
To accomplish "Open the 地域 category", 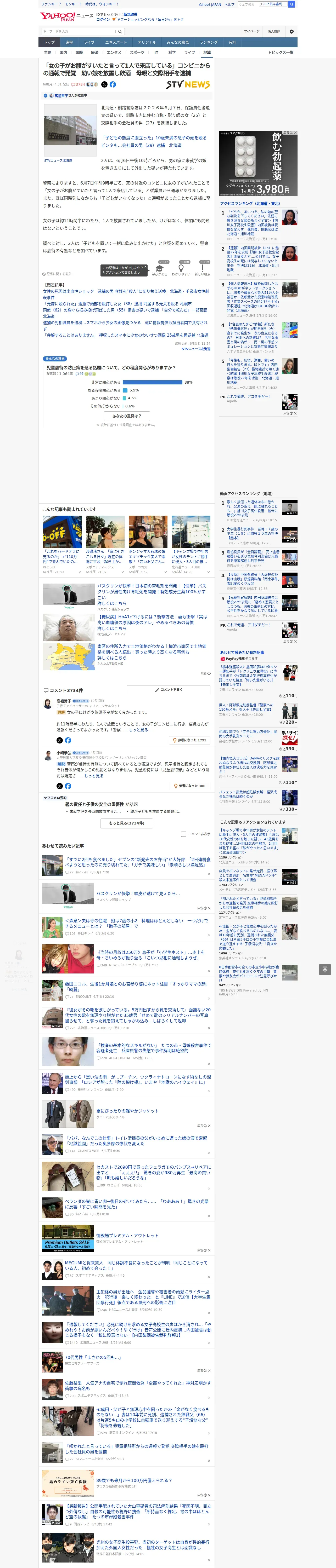I will 207,52.
